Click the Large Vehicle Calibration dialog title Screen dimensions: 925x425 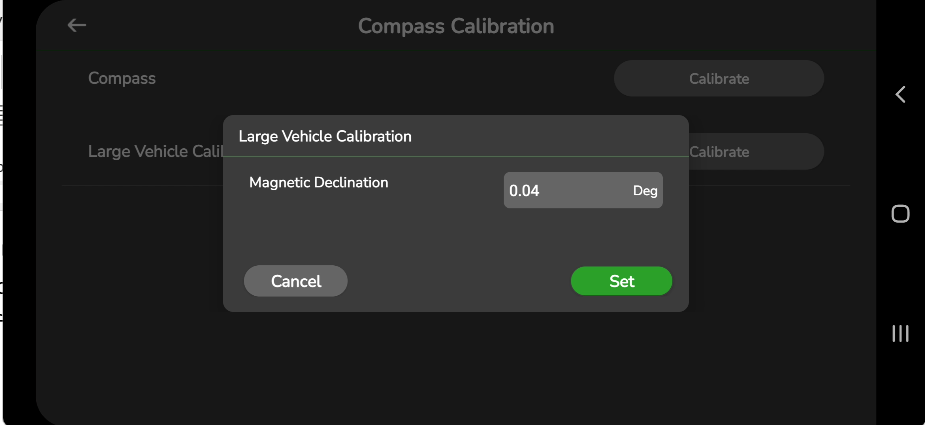[x=325, y=136]
